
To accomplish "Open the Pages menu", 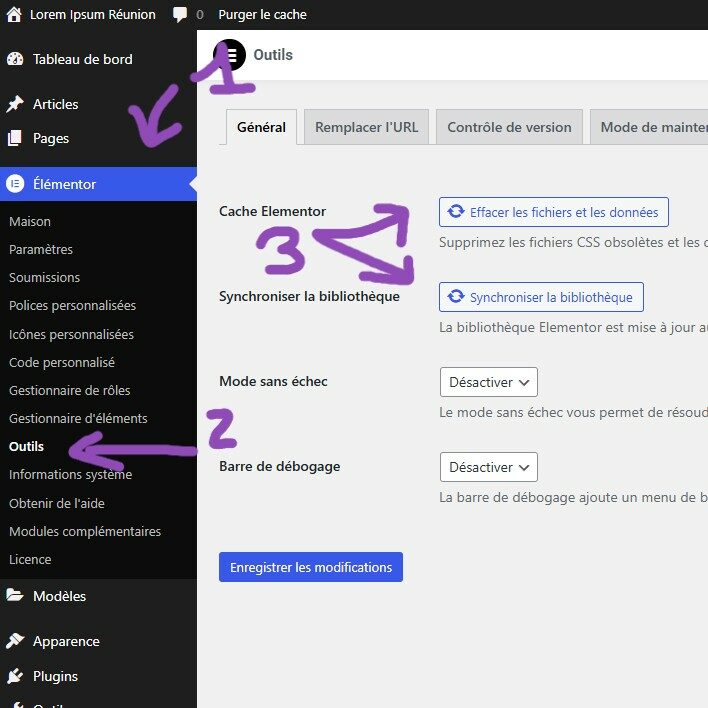I will click(51, 138).
